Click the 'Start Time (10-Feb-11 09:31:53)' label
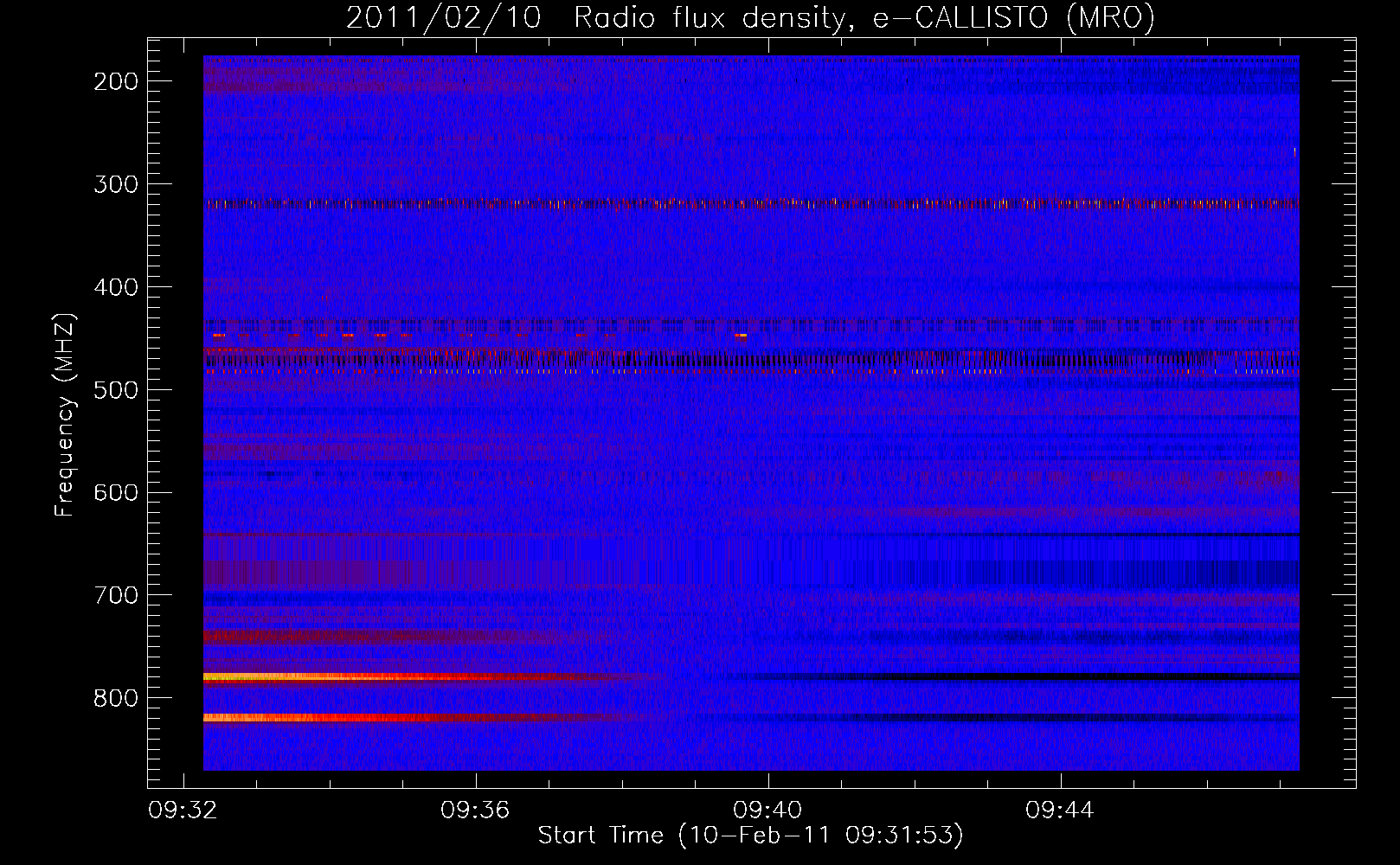1400x865 pixels. (750, 836)
